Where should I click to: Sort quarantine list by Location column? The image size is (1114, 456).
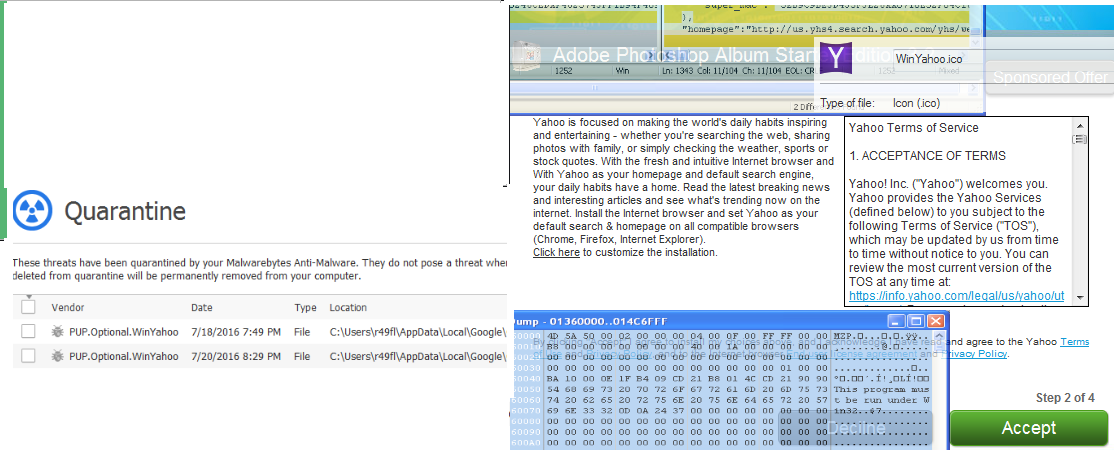[348, 308]
